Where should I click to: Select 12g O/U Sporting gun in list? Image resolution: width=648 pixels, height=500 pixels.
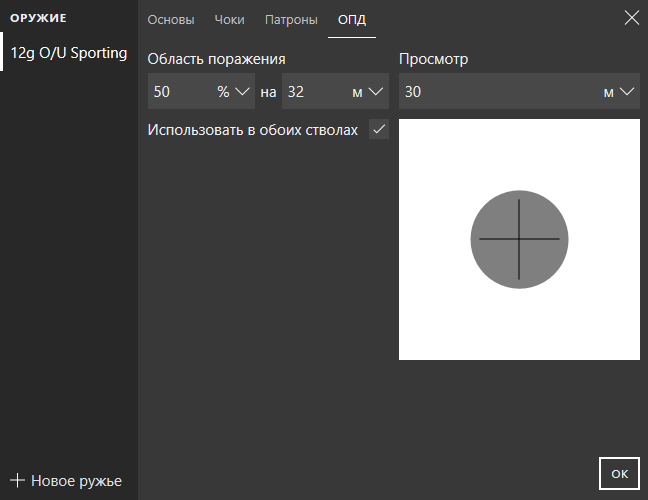click(69, 52)
